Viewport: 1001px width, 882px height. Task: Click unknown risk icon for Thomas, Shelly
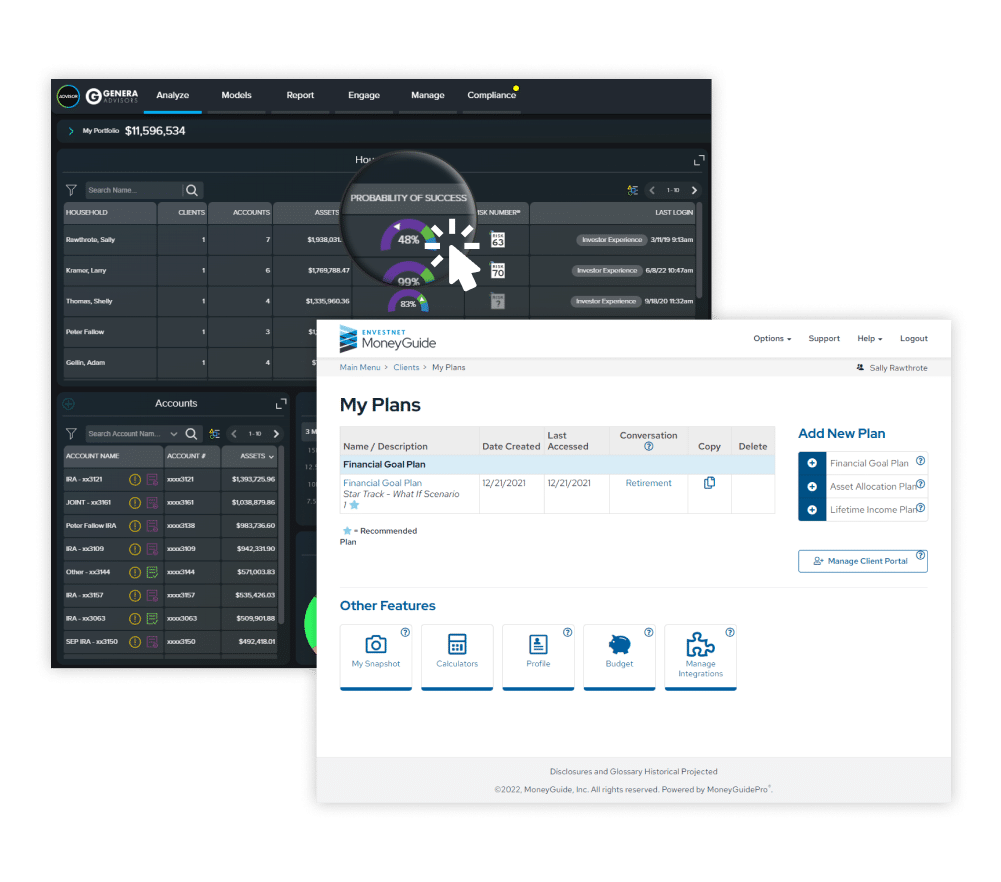click(497, 301)
